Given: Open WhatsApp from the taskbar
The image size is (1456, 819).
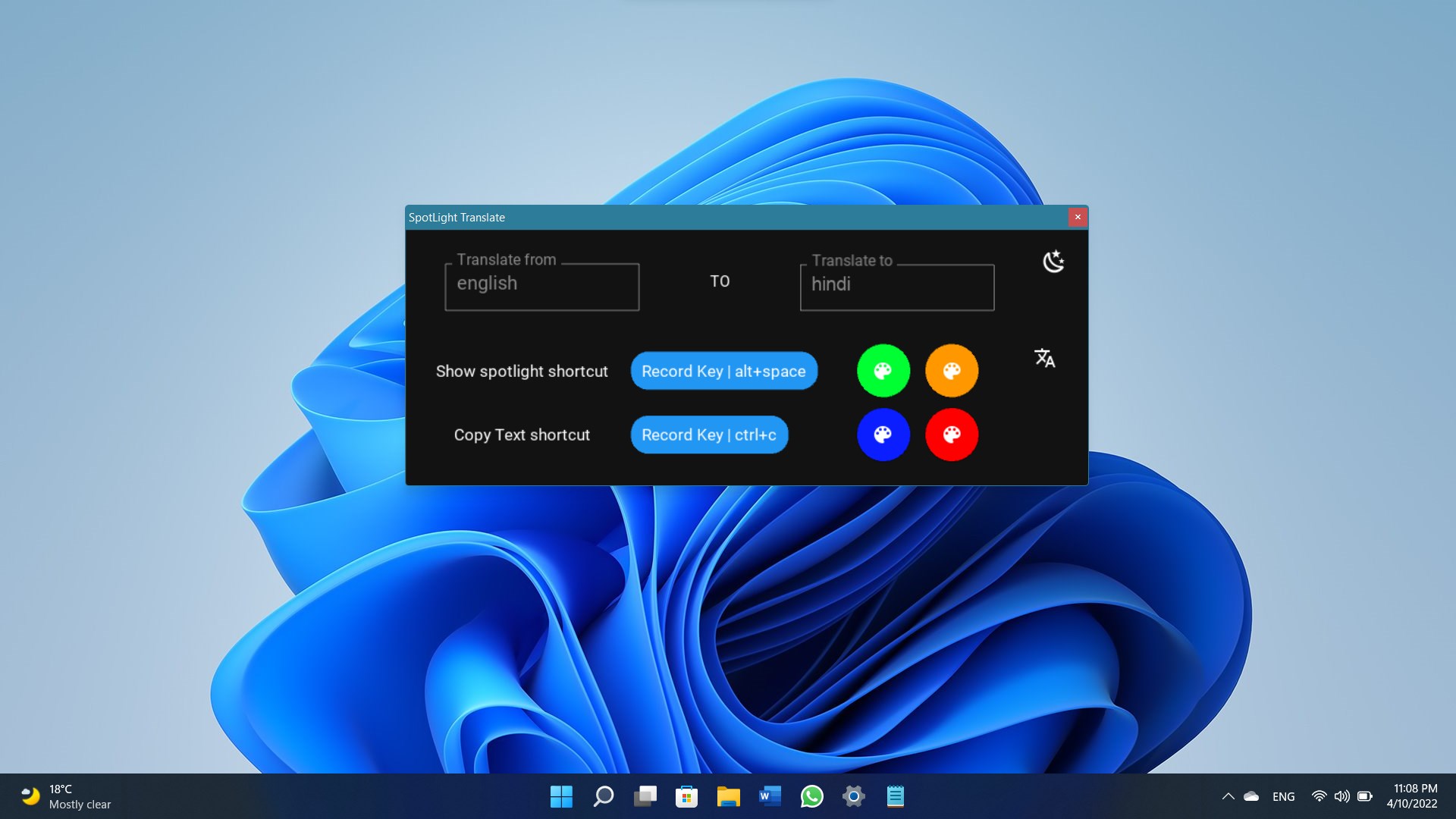Looking at the screenshot, I should [x=811, y=796].
